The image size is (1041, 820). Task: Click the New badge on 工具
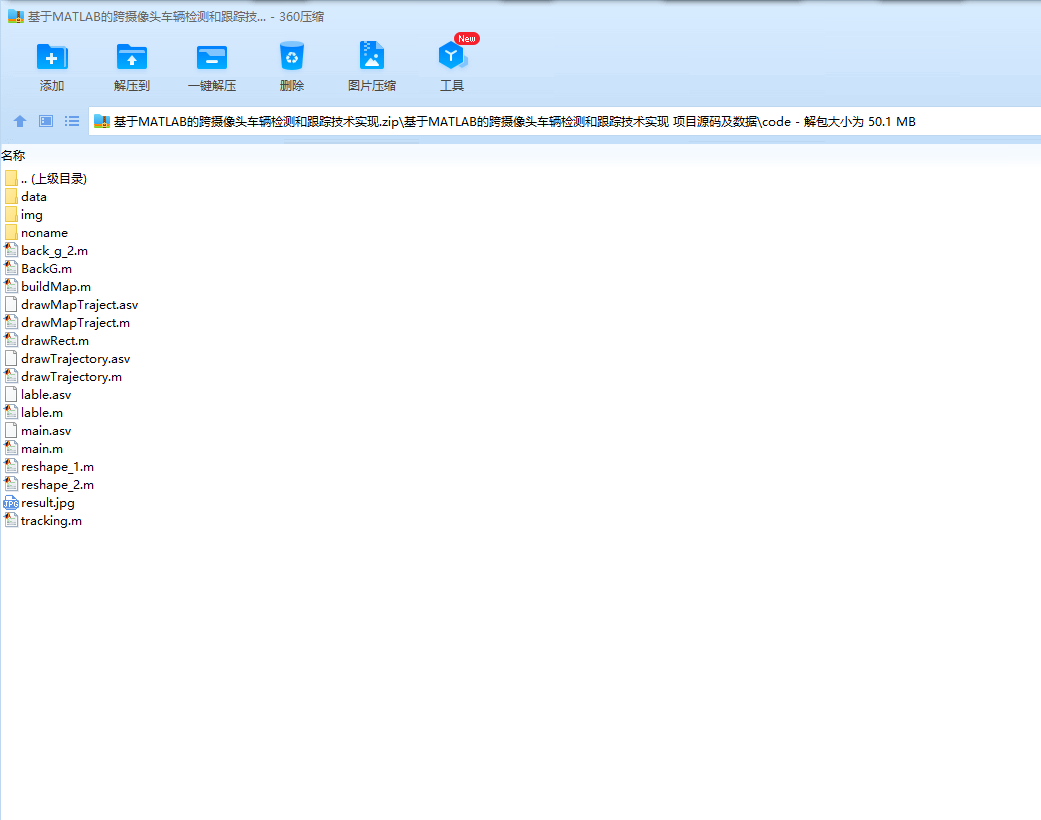point(467,39)
